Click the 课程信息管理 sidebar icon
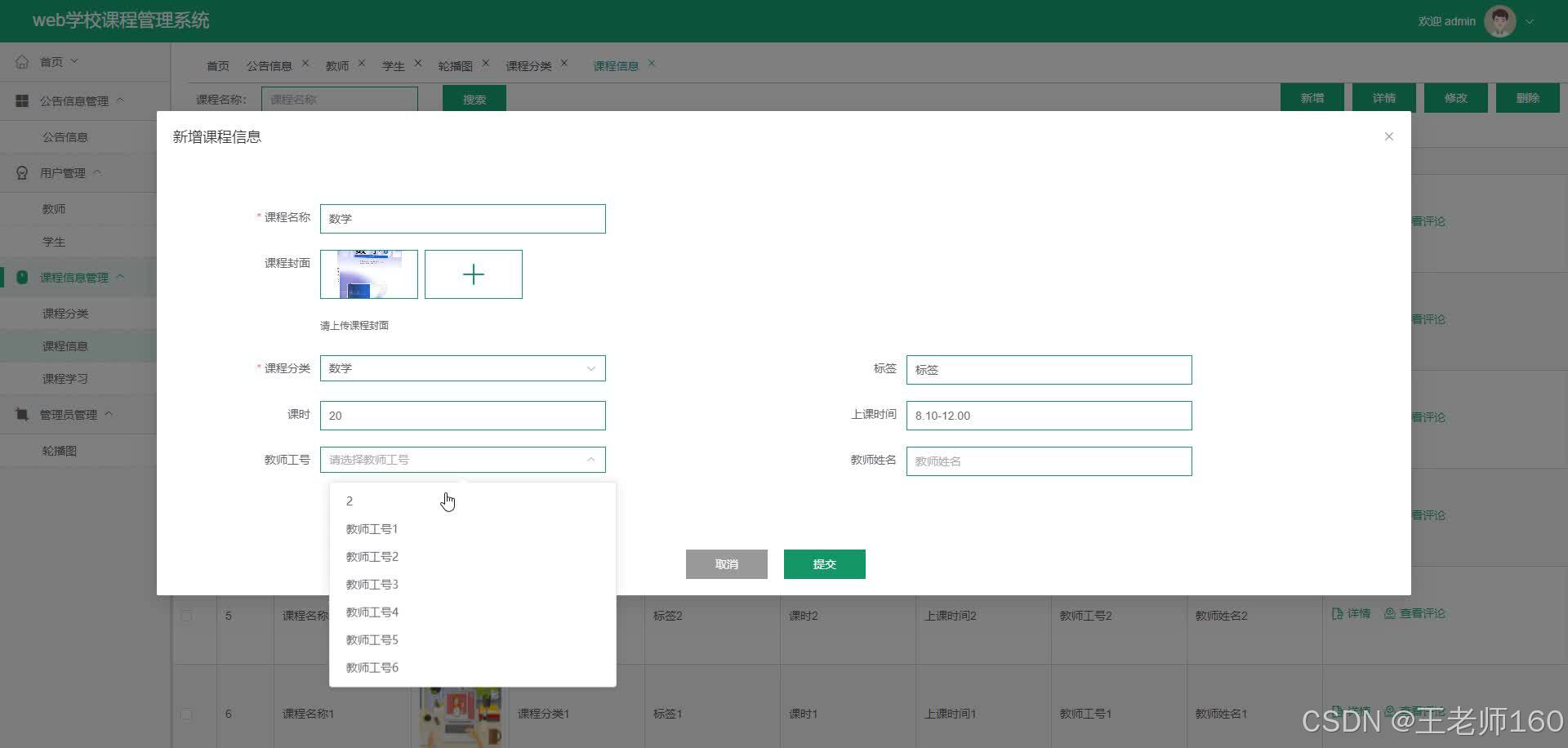 (x=22, y=278)
